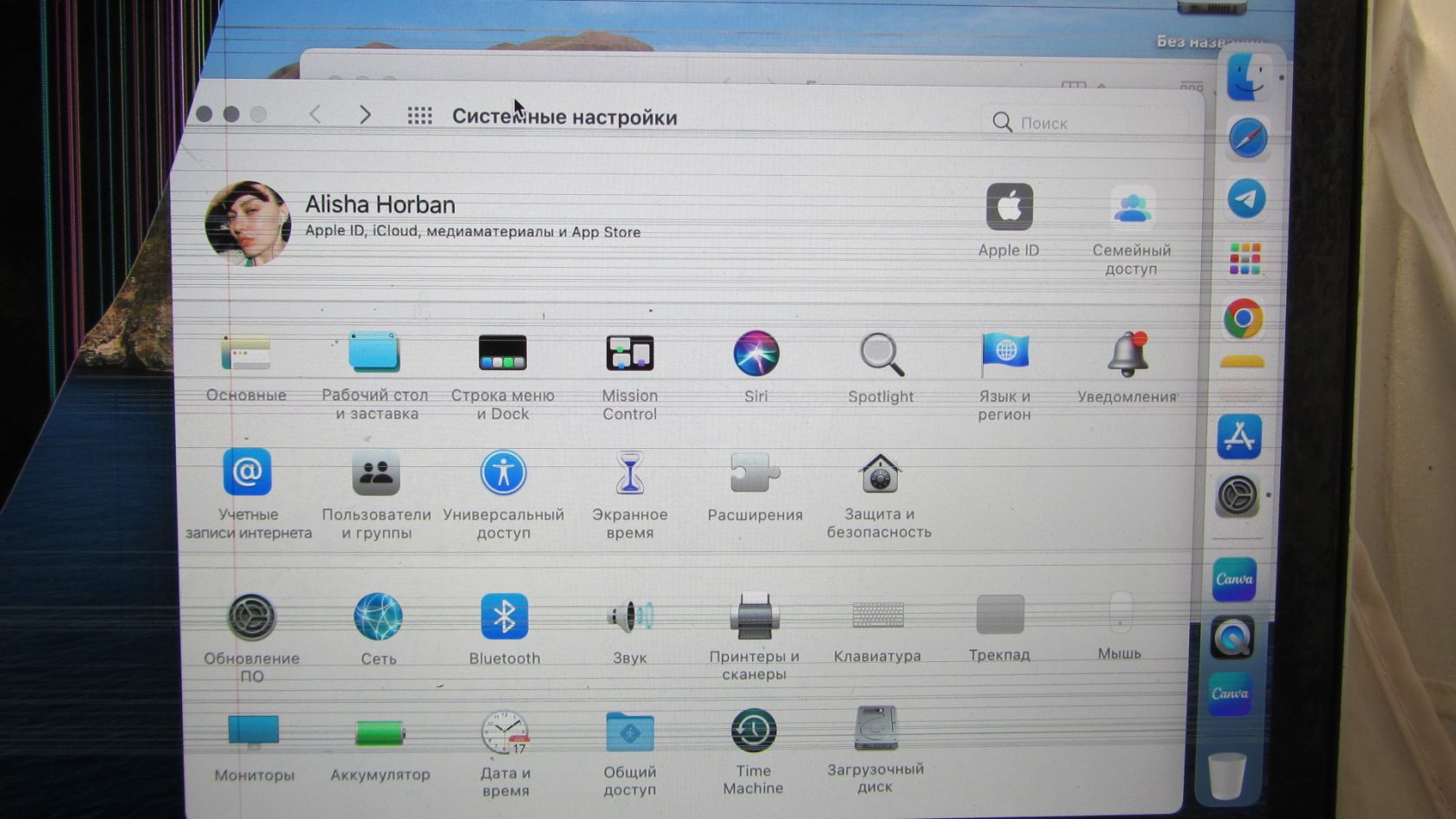Open Загрузочный диск pane
Viewport: 1456px width, 819px height.
876,729
